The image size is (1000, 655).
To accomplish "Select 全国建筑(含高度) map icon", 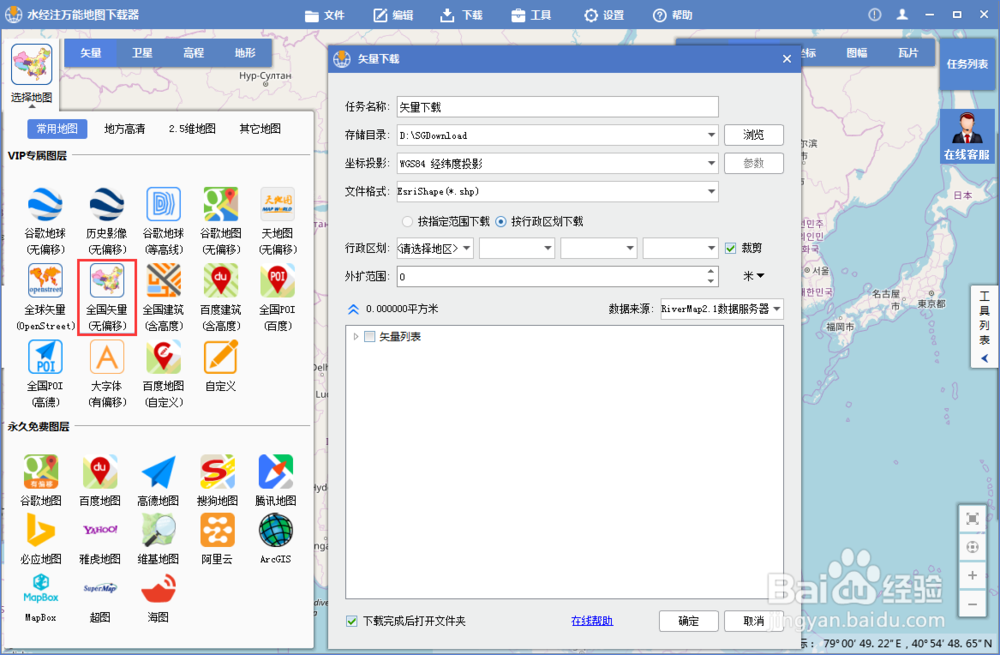I will coord(163,281).
